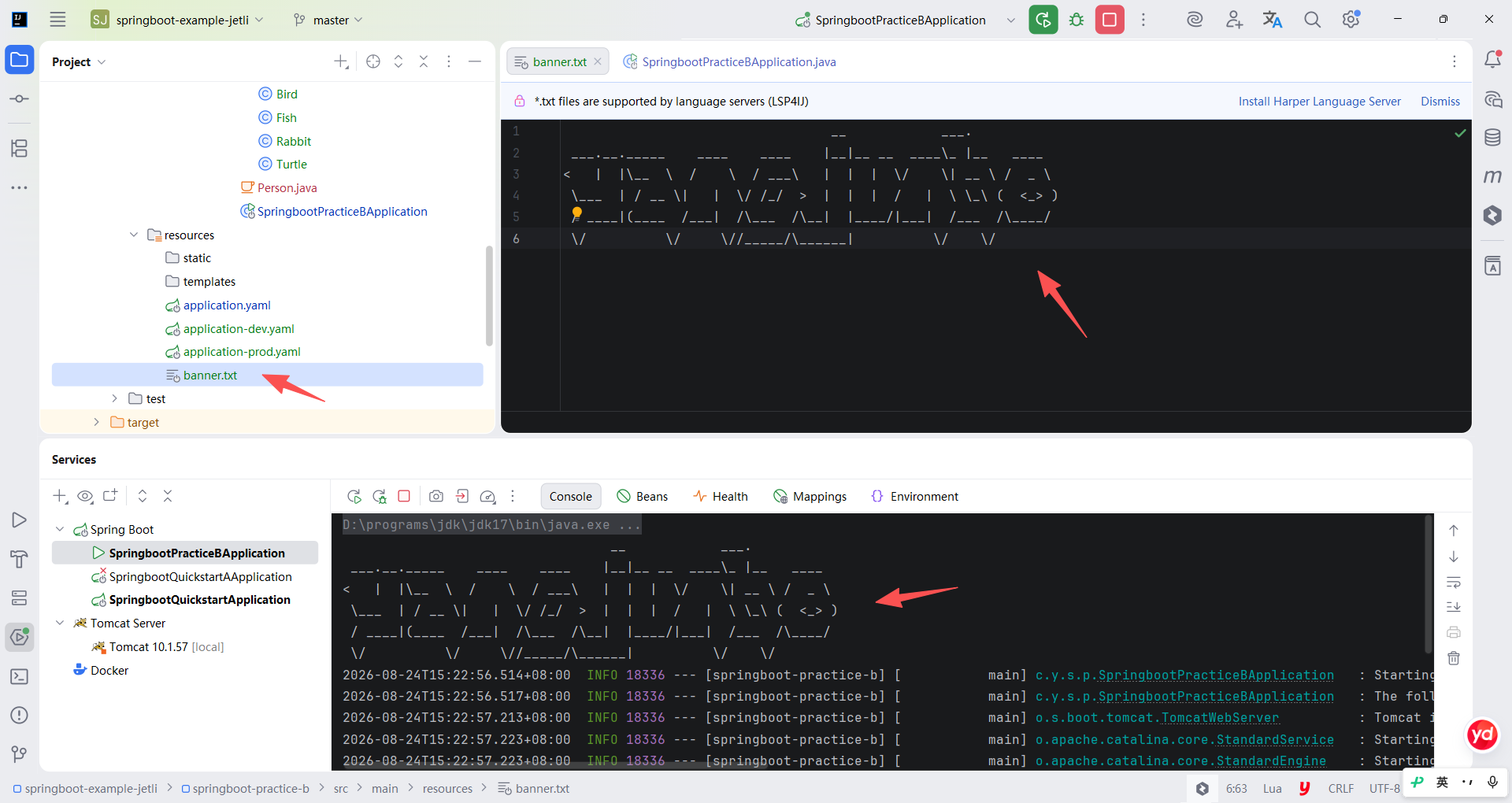The height and width of the screenshot is (803, 1512).
Task: Switch to the Beans tab
Action: point(643,496)
